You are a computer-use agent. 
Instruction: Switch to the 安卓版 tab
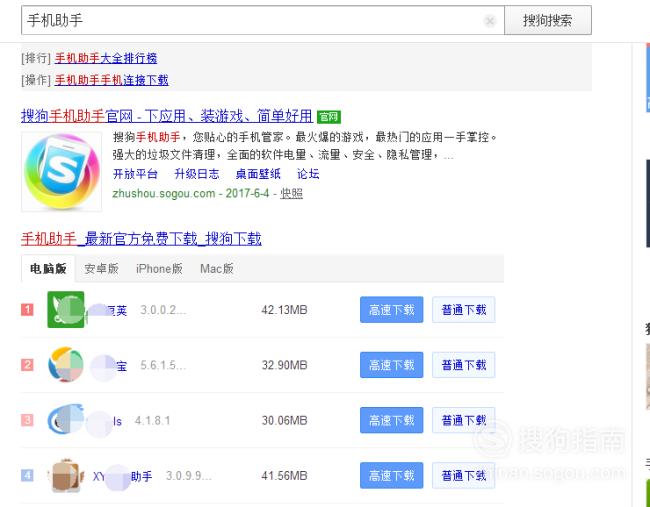(x=102, y=269)
